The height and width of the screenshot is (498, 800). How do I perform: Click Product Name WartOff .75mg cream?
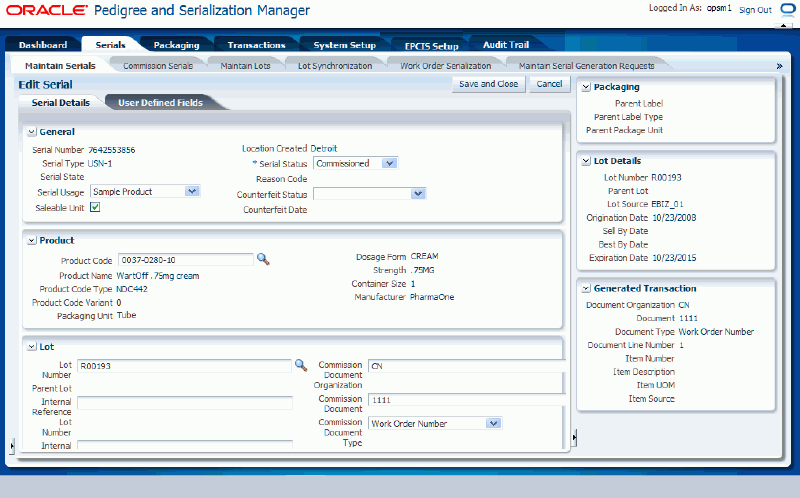tap(158, 276)
